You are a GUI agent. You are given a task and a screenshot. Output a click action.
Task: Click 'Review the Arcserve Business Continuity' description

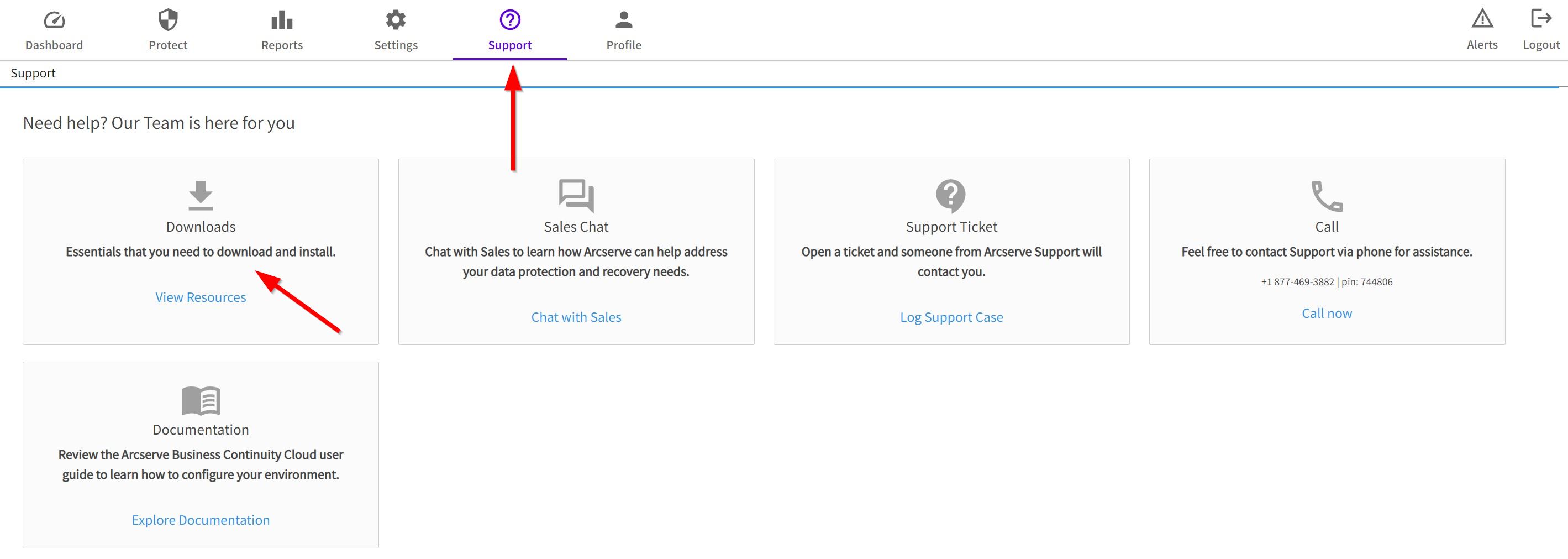[x=201, y=464]
